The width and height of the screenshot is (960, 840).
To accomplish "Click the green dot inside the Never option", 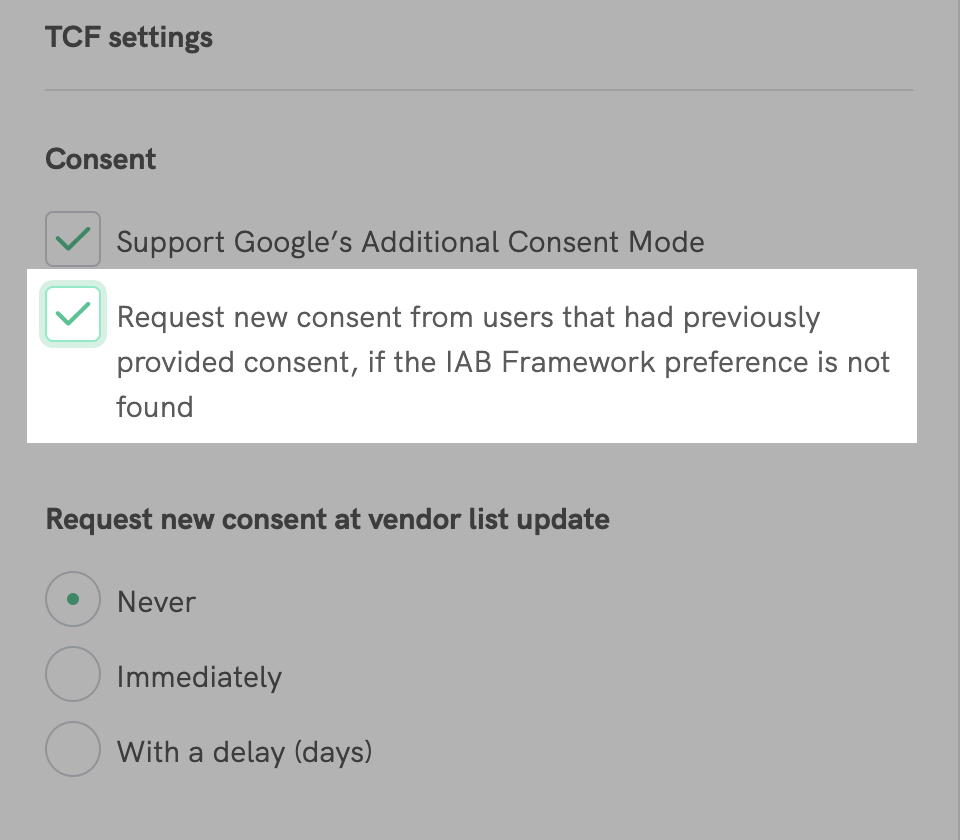I will coord(73,600).
